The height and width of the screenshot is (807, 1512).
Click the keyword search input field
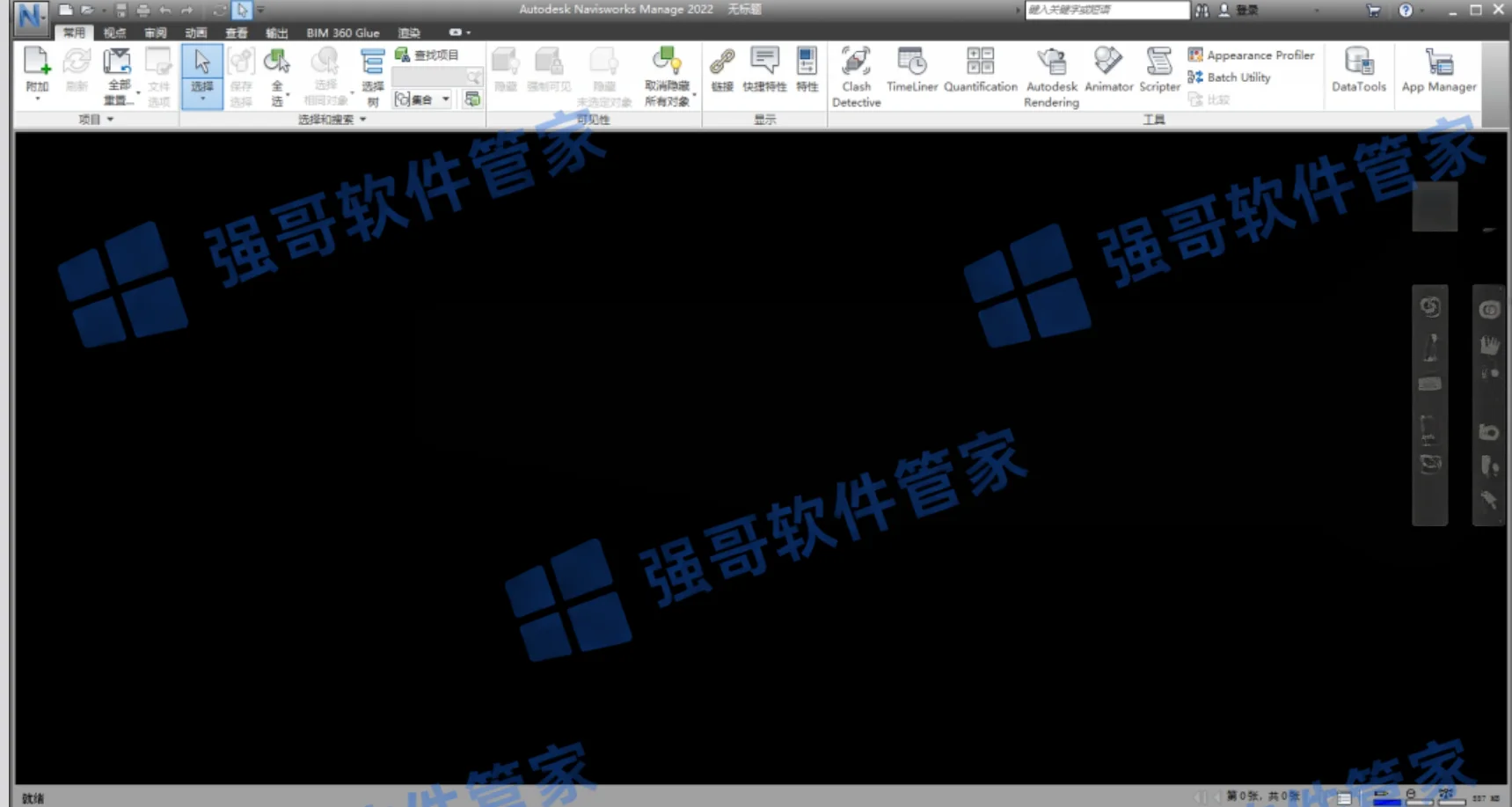pos(1107,10)
